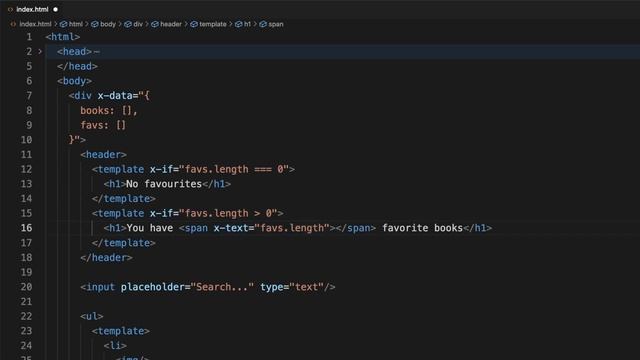This screenshot has width=640, height=360.
Task: Click "favs.length > 0" condition string
Action: pyautogui.click(x=228, y=213)
